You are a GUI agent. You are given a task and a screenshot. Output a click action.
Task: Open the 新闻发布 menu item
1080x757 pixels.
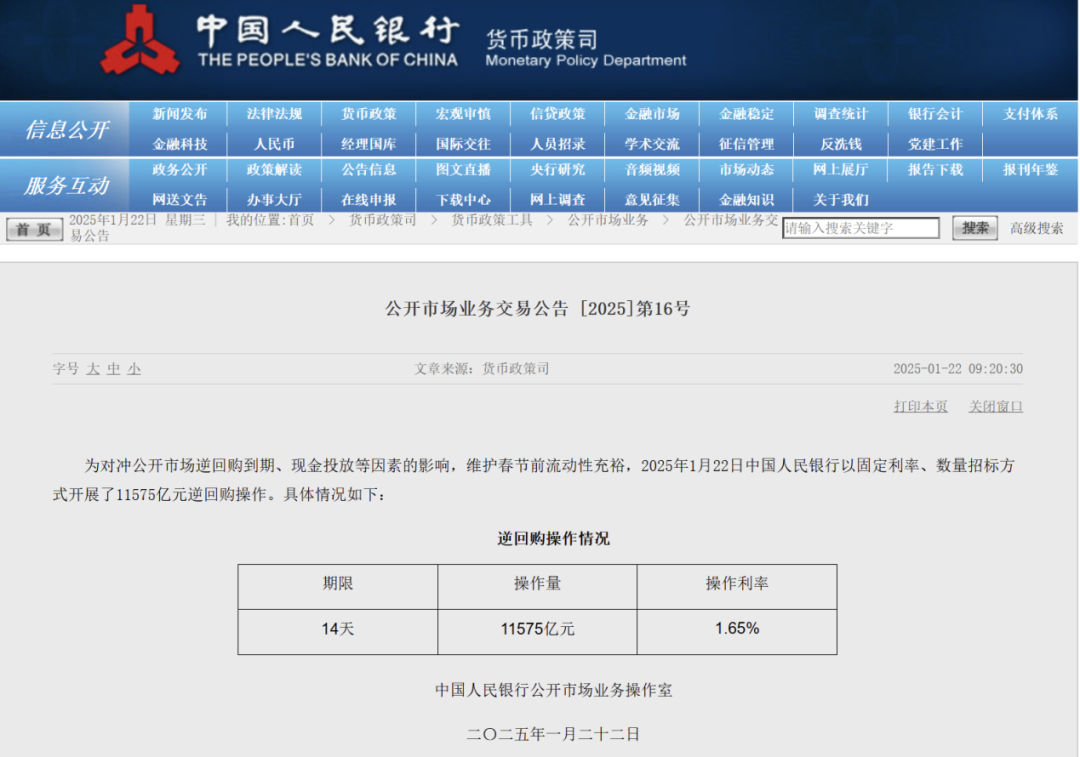(180, 114)
